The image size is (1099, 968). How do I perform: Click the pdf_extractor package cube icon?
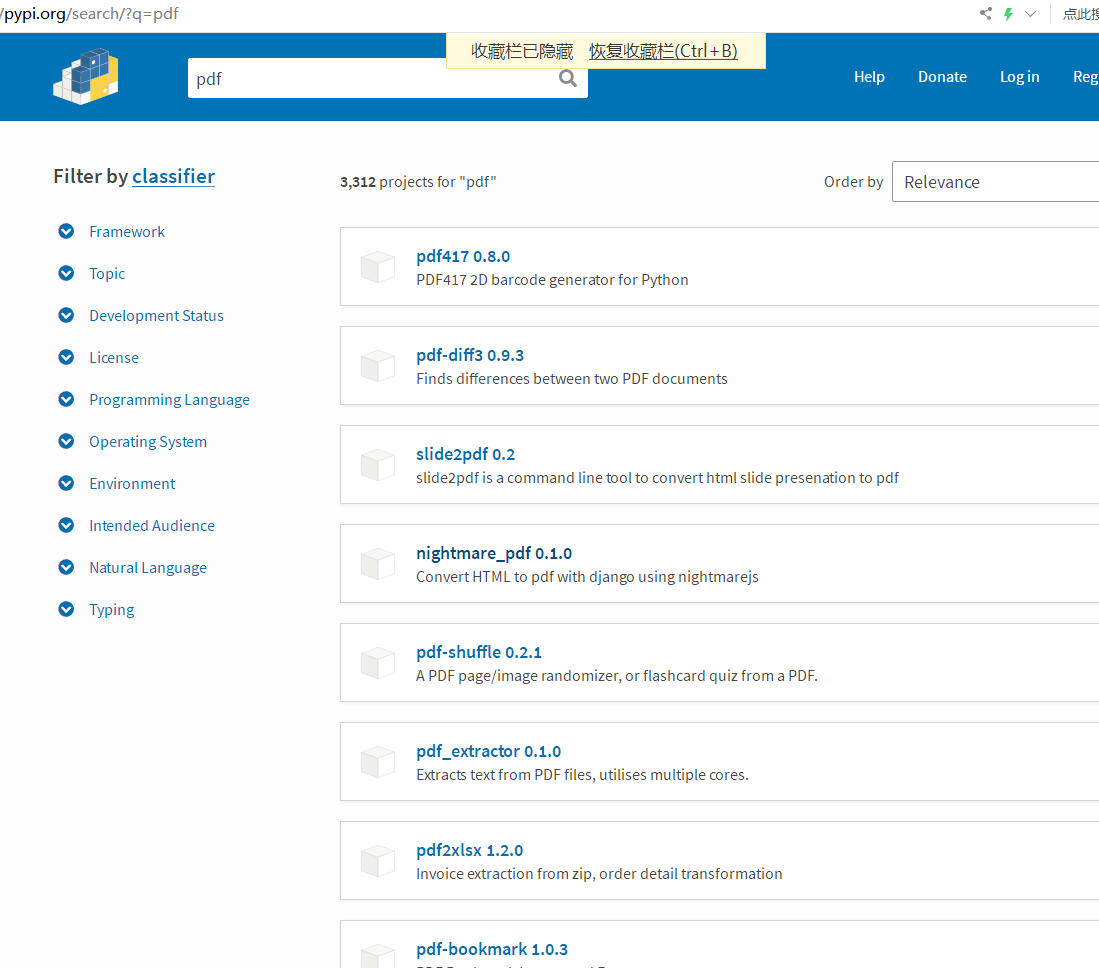point(378,762)
